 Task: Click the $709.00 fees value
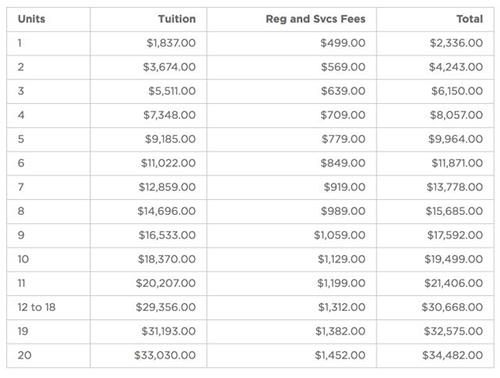(x=343, y=115)
